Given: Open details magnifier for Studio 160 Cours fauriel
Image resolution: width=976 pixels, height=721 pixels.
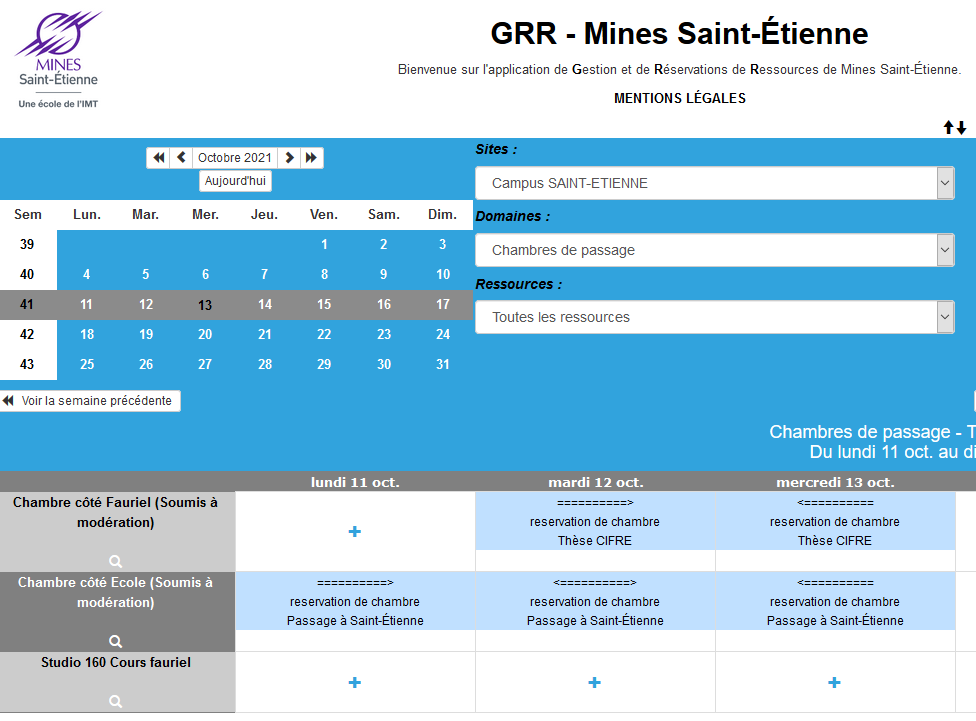Looking at the screenshot, I should pyautogui.click(x=115, y=701).
